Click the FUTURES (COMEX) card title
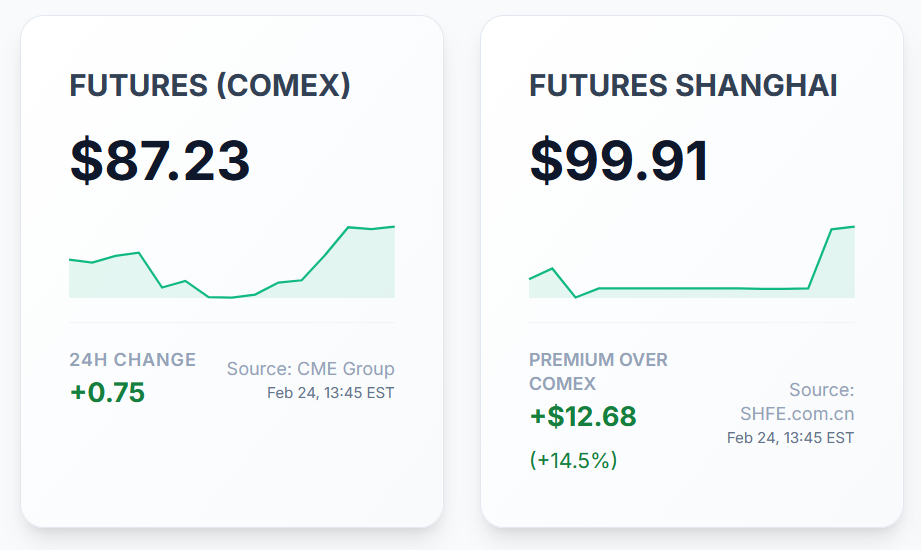The image size is (921, 550). tap(210, 86)
